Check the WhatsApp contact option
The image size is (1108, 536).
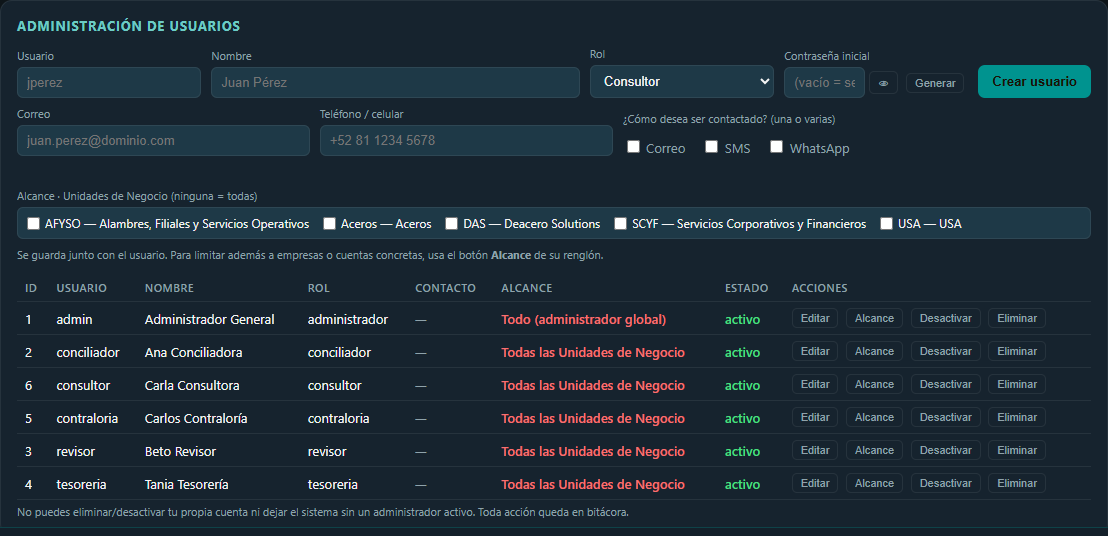tap(777, 147)
